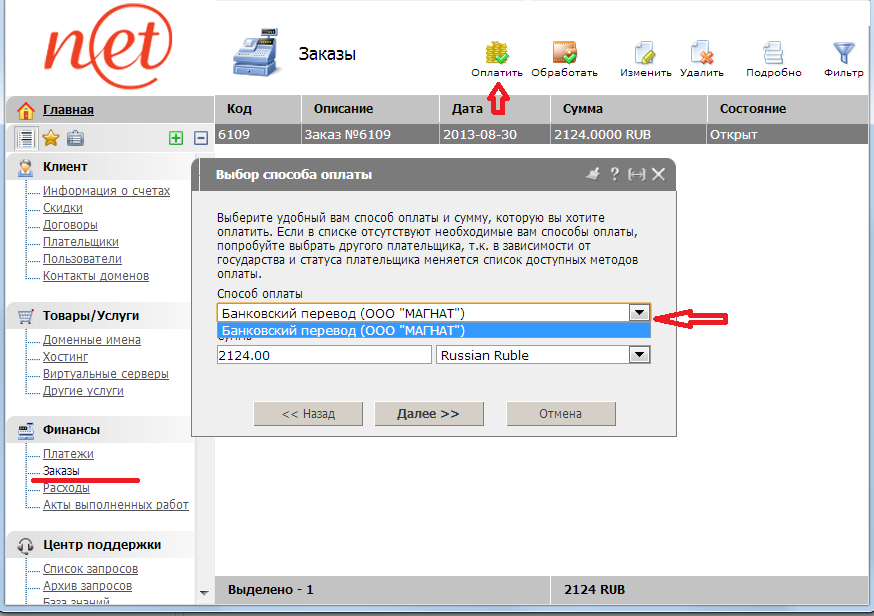Open the Платежи link under Финансы
Viewport: 874px width, 616px height.
(68, 454)
